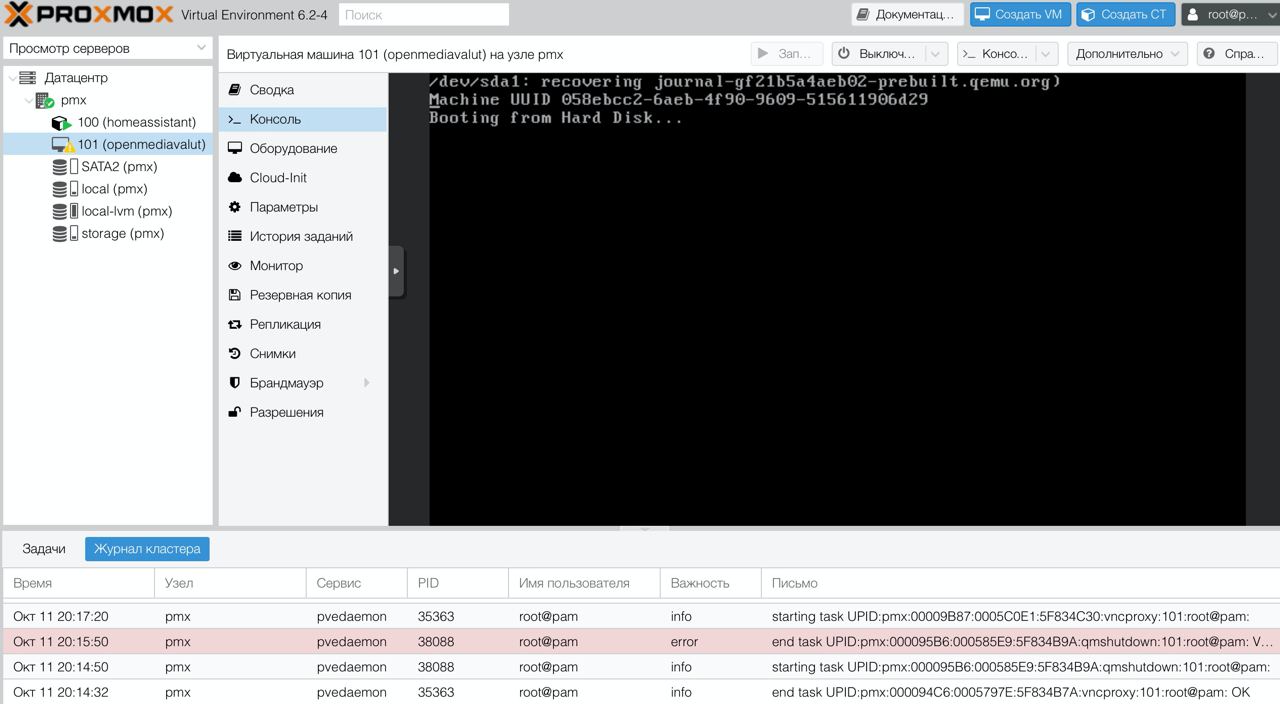Click the Создать CT button
The image size is (1280, 704).
point(1126,14)
